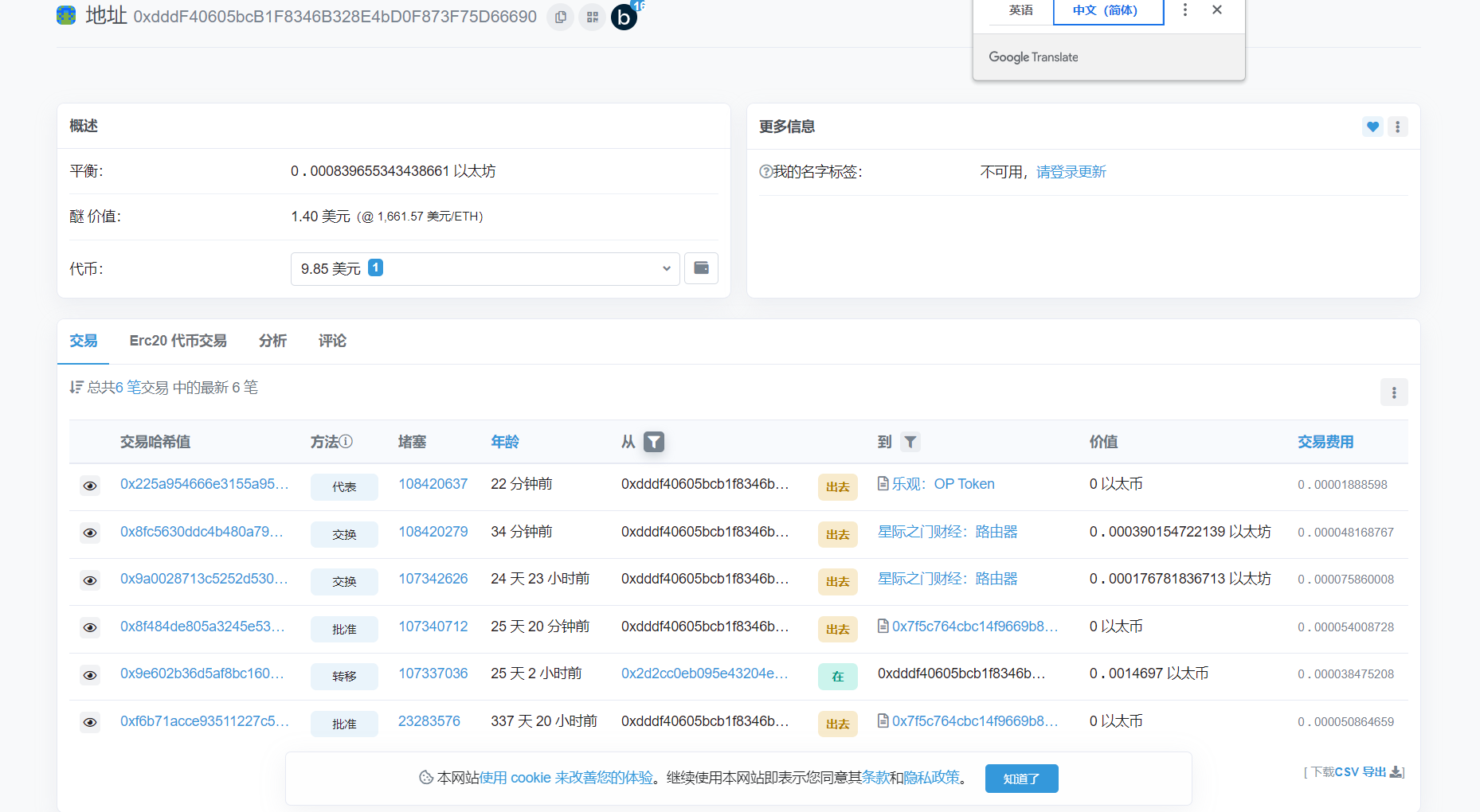The width and height of the screenshot is (1480, 812).
Task: Click the 代表 method label
Action: [344, 486]
